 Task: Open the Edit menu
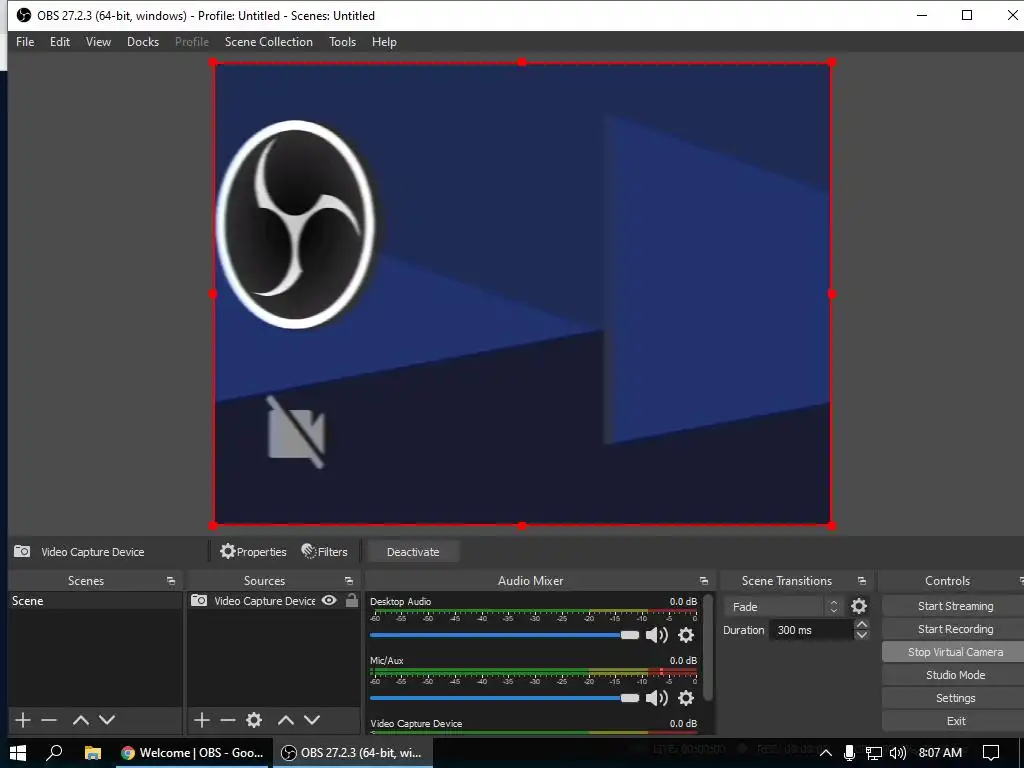tap(59, 42)
